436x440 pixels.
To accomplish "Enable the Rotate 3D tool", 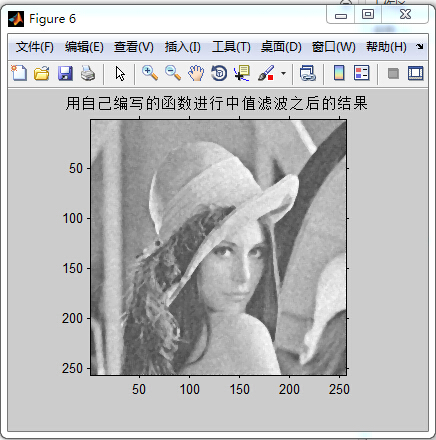I will (219, 73).
